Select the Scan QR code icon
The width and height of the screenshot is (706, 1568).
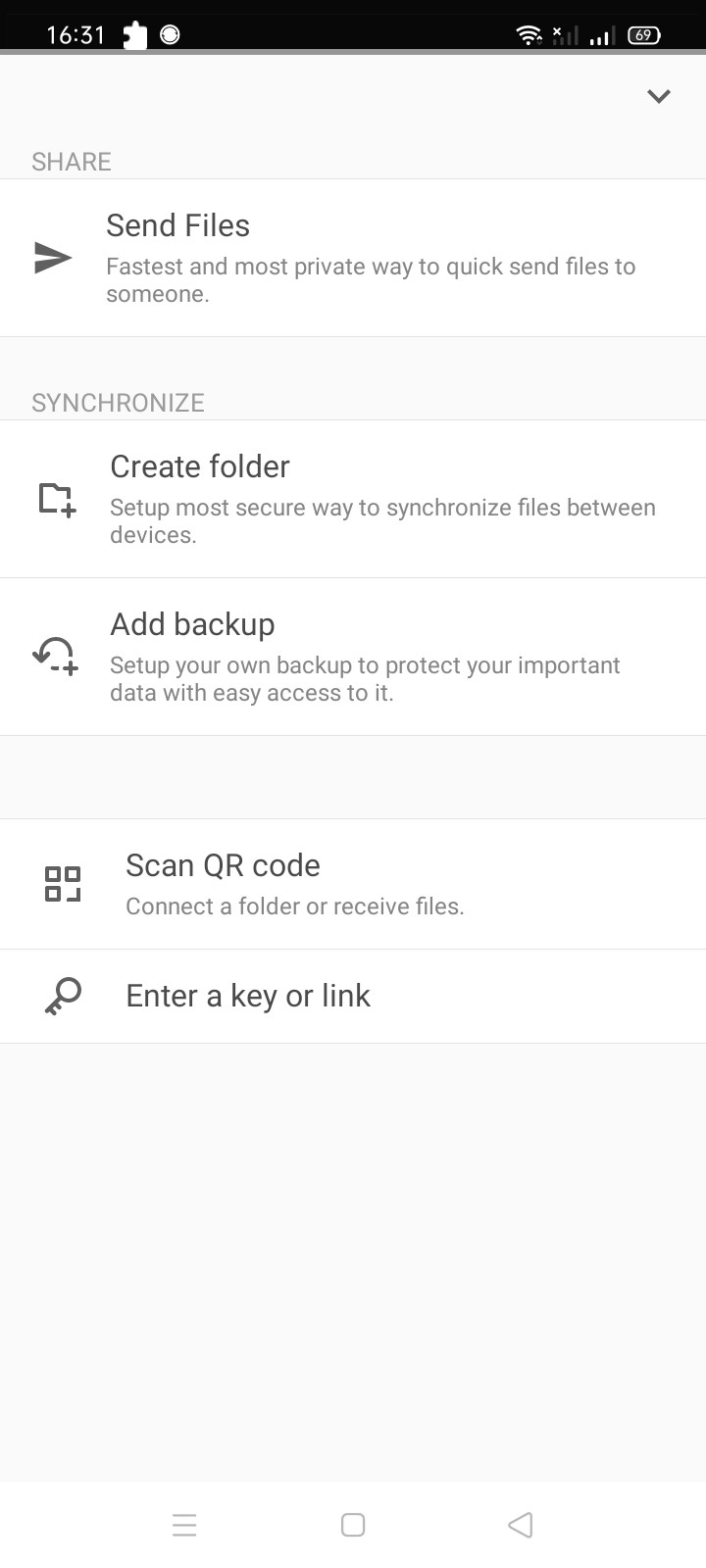coord(63,883)
